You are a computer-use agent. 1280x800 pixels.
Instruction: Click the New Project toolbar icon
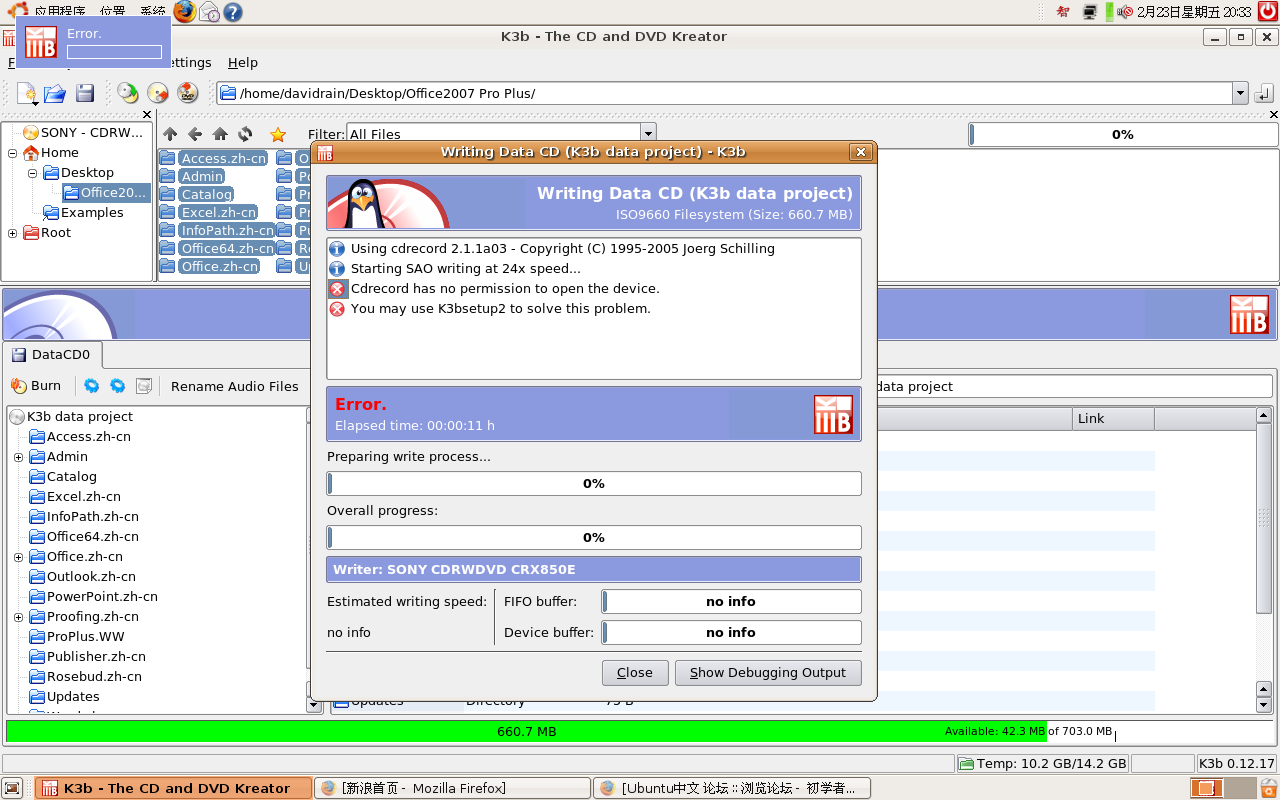pyautogui.click(x=27, y=93)
